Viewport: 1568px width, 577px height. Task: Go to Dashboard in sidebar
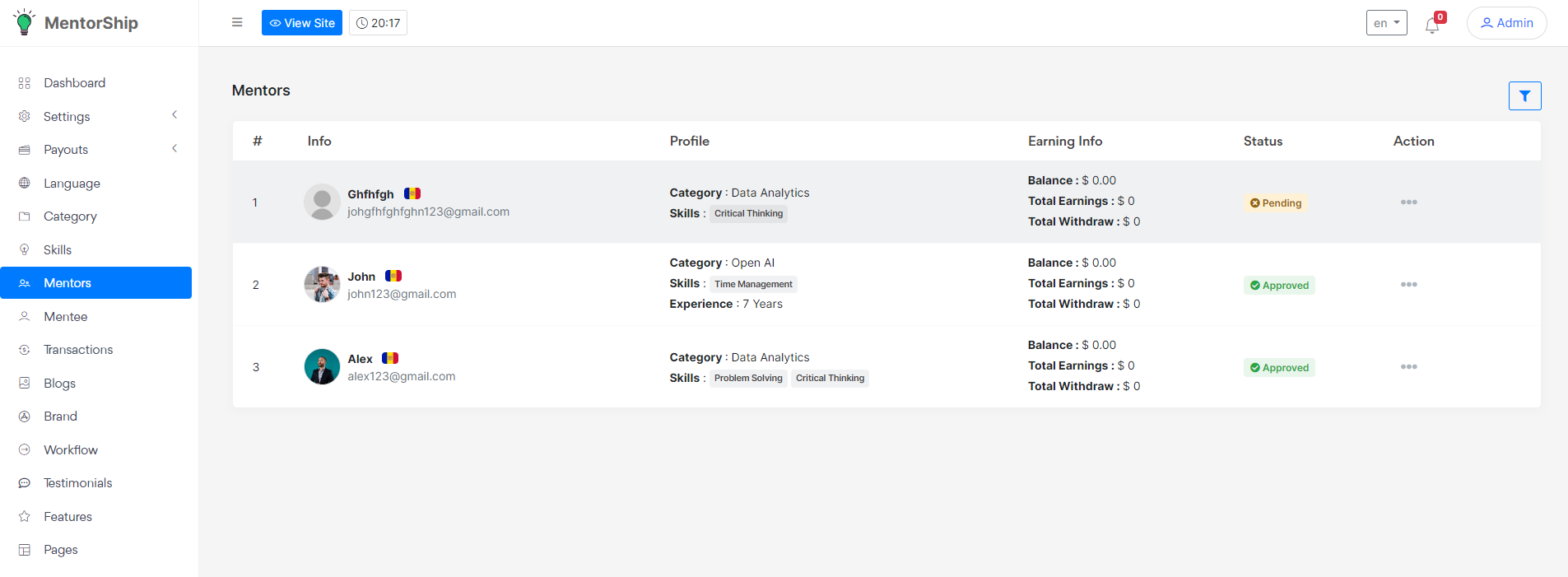(x=74, y=83)
